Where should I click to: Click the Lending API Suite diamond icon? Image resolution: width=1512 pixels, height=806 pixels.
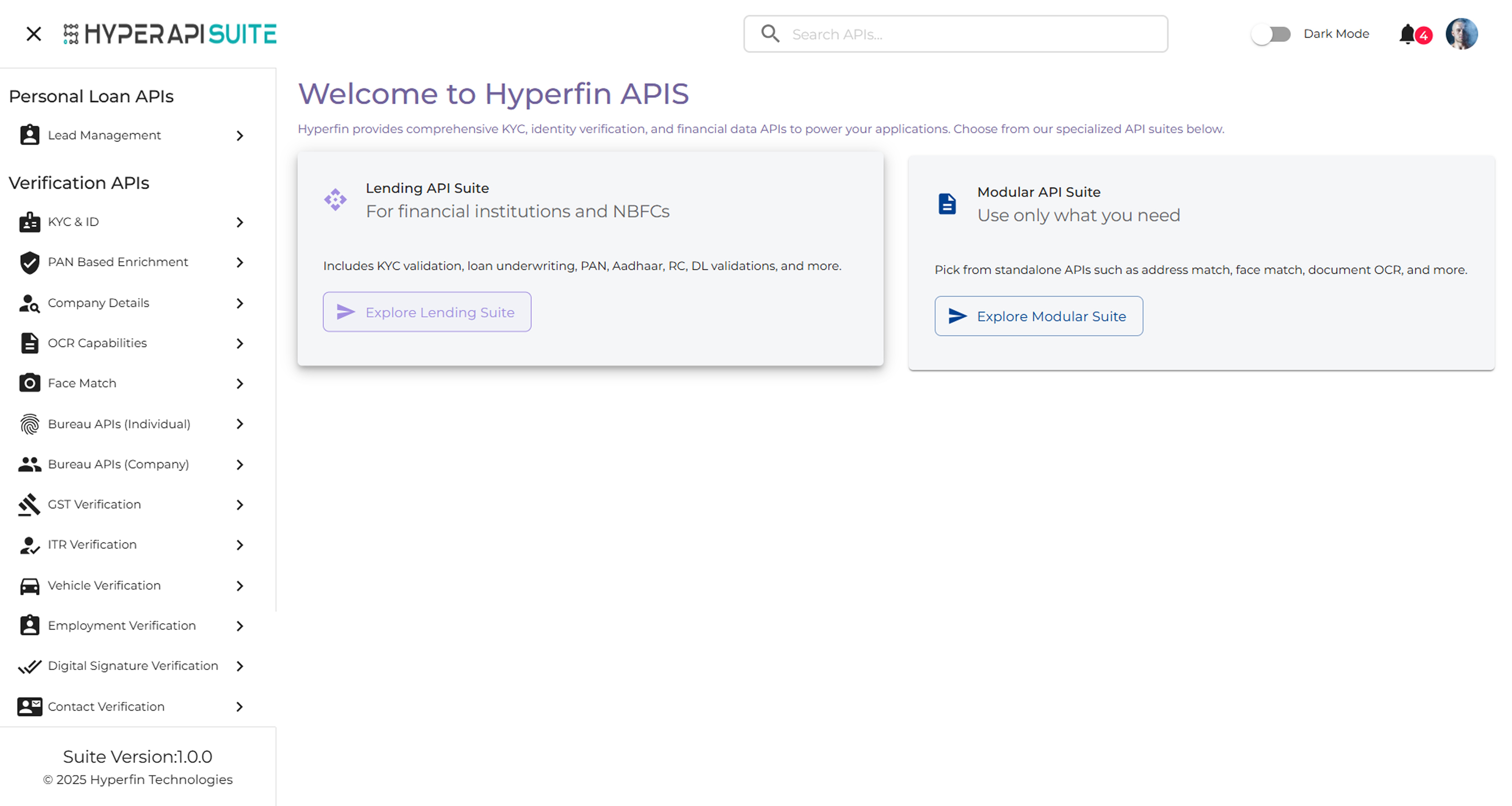click(x=336, y=200)
